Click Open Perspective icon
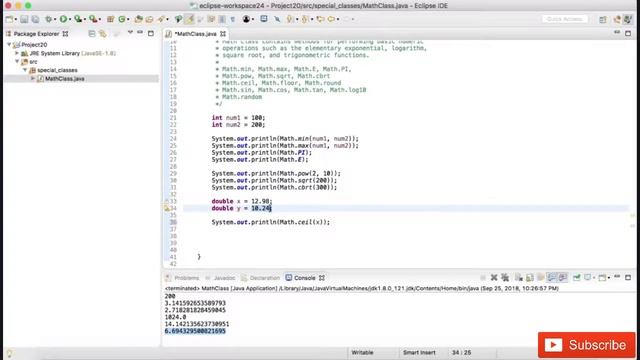Image resolution: width=640 pixels, height=360 pixels. coord(603,19)
